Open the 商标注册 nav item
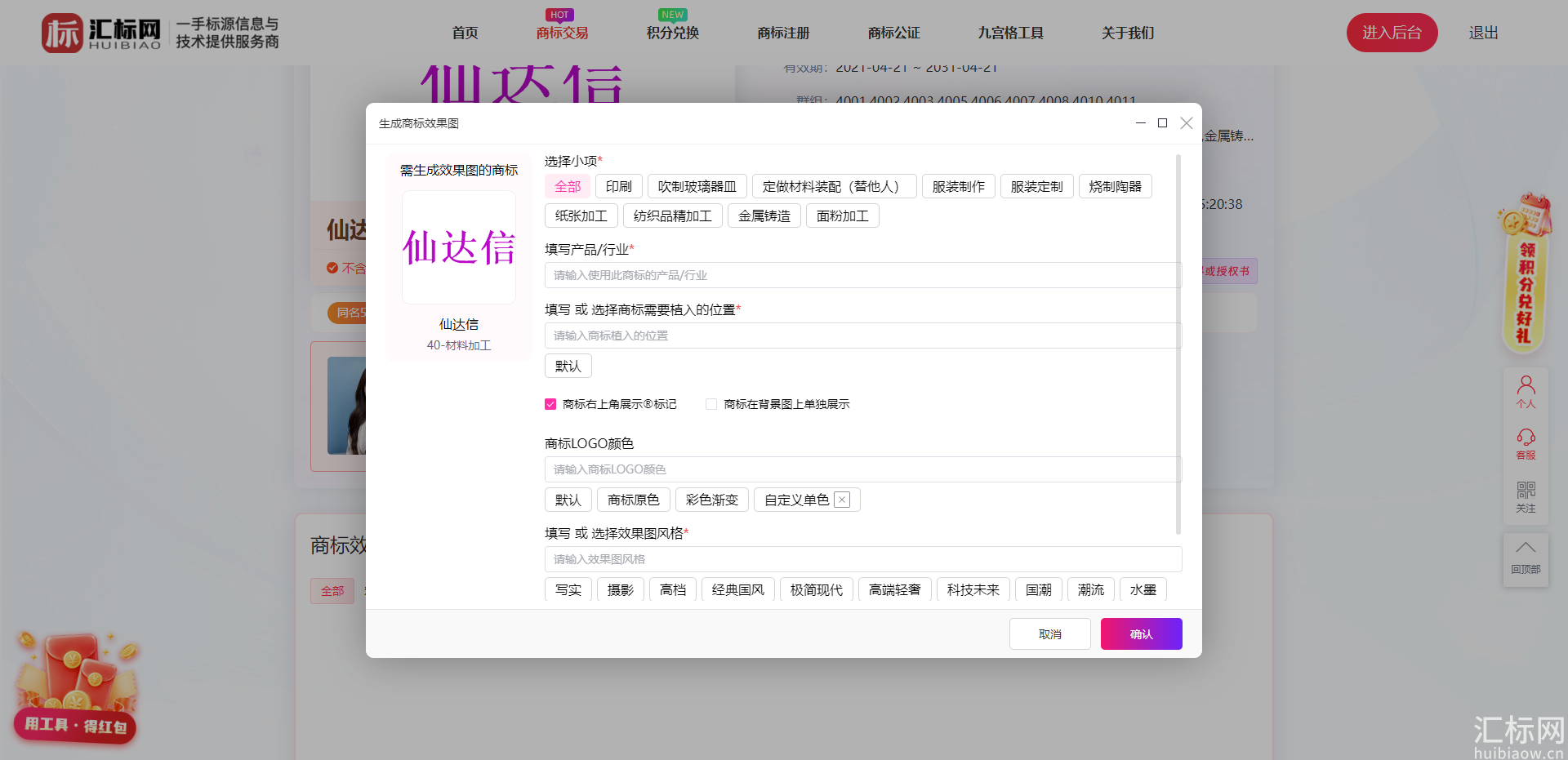This screenshot has width=1568, height=760. (x=783, y=33)
